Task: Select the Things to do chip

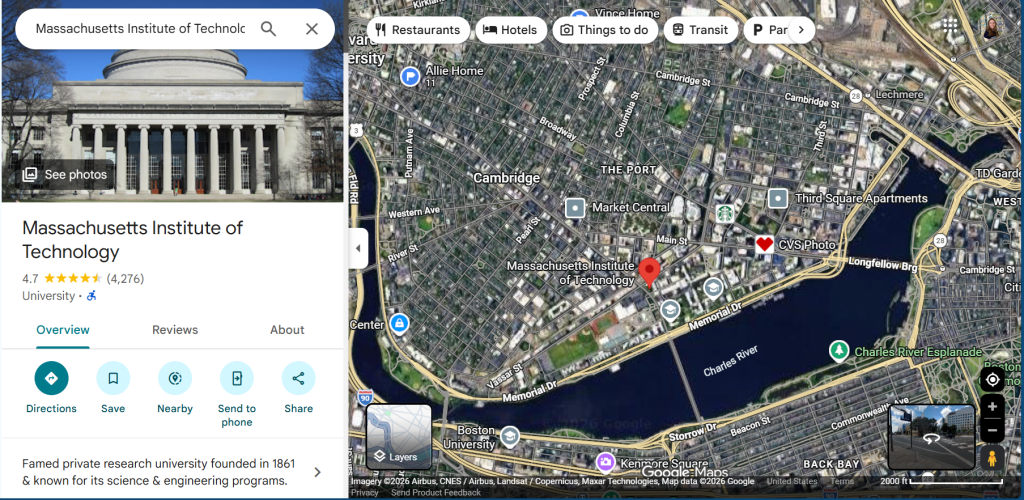Action: click(605, 29)
